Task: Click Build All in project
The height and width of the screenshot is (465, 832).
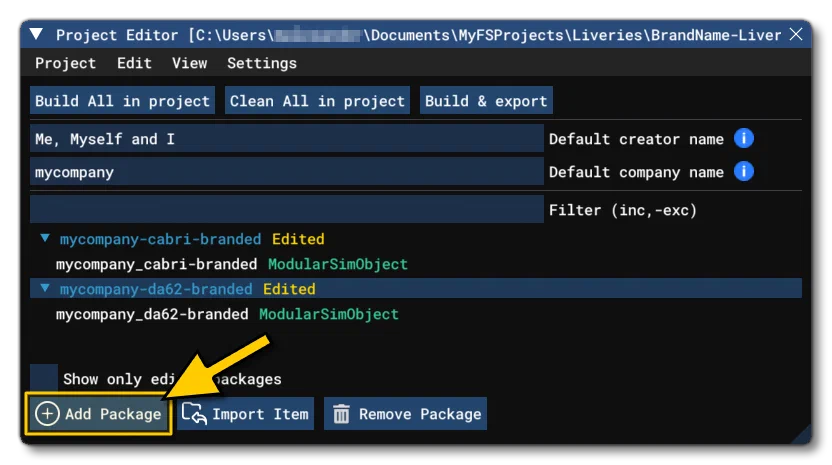Action: (123, 100)
